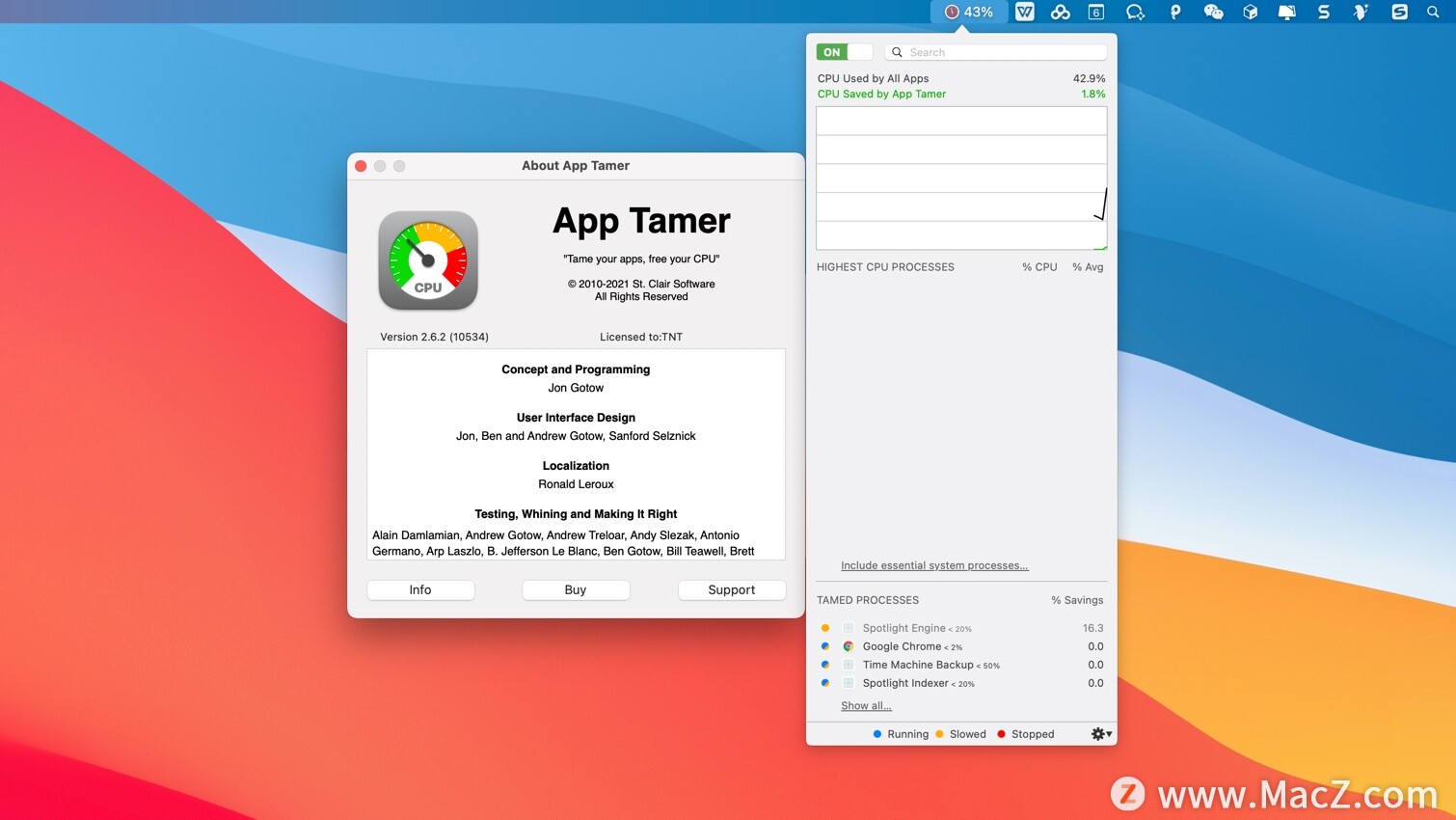Click the Spotlight Engine process icon
The width and height of the screenshot is (1456, 820).
(849, 628)
